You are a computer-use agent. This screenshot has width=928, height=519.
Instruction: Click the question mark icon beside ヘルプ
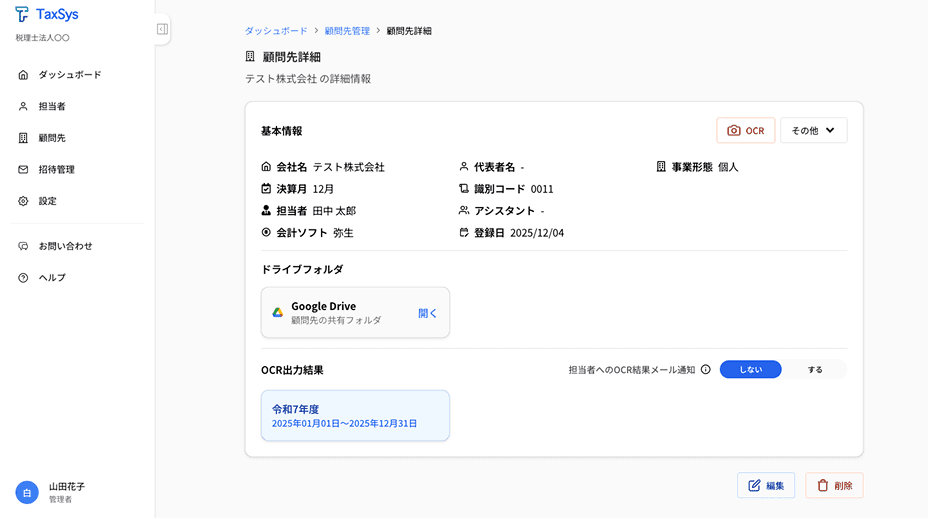[x=23, y=278]
